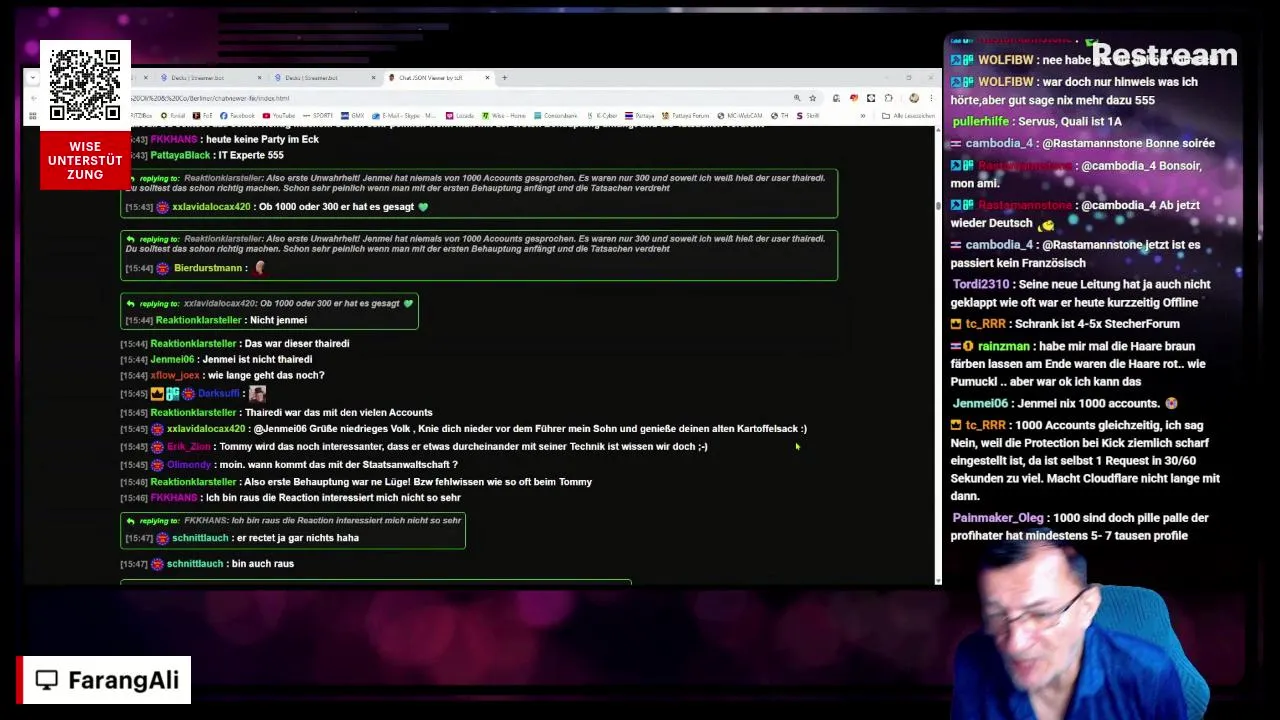Open the Consorsbank bookmark

(x=555, y=116)
